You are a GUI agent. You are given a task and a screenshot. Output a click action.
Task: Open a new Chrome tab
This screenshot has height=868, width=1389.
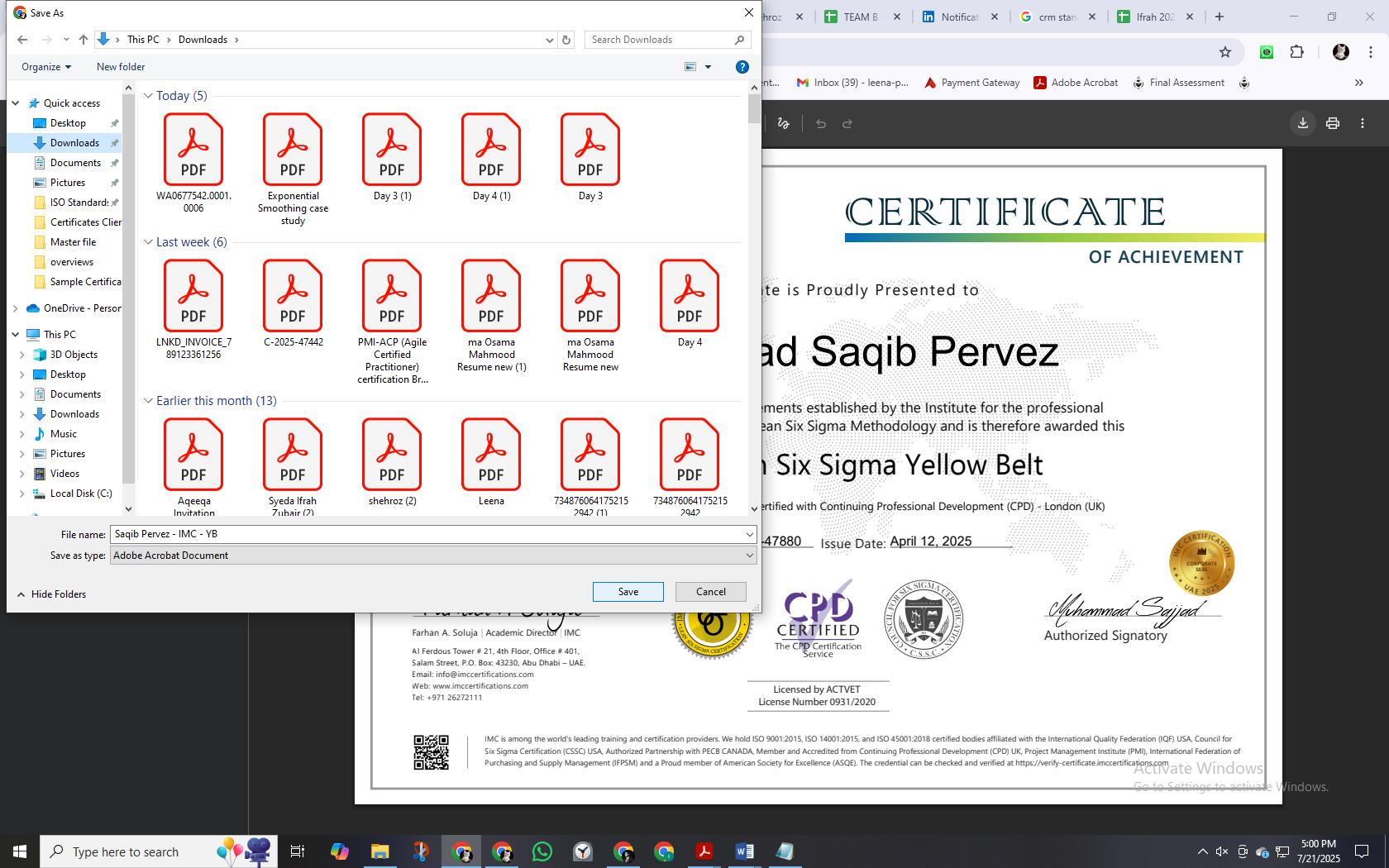pos(1219,17)
